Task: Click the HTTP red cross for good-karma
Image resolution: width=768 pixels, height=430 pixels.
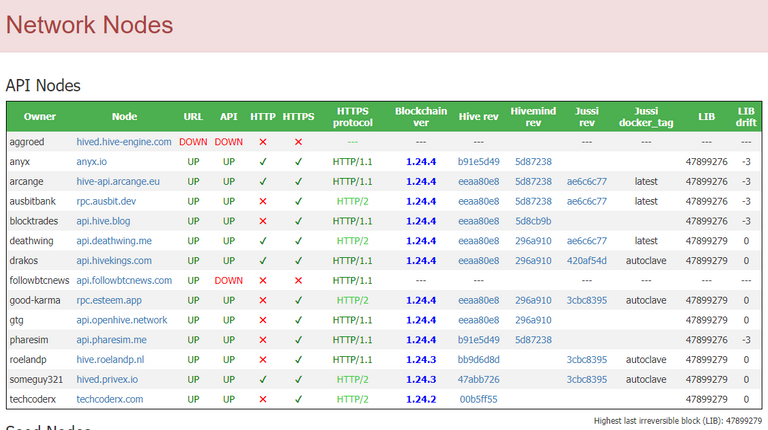Action: coord(263,300)
